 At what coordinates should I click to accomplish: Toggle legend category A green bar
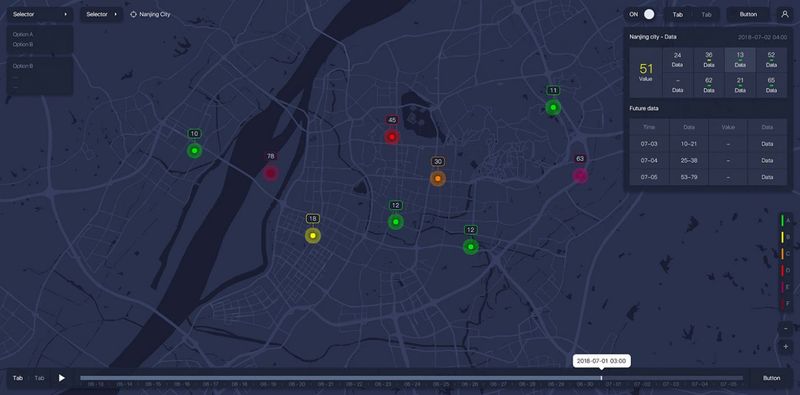pos(782,220)
